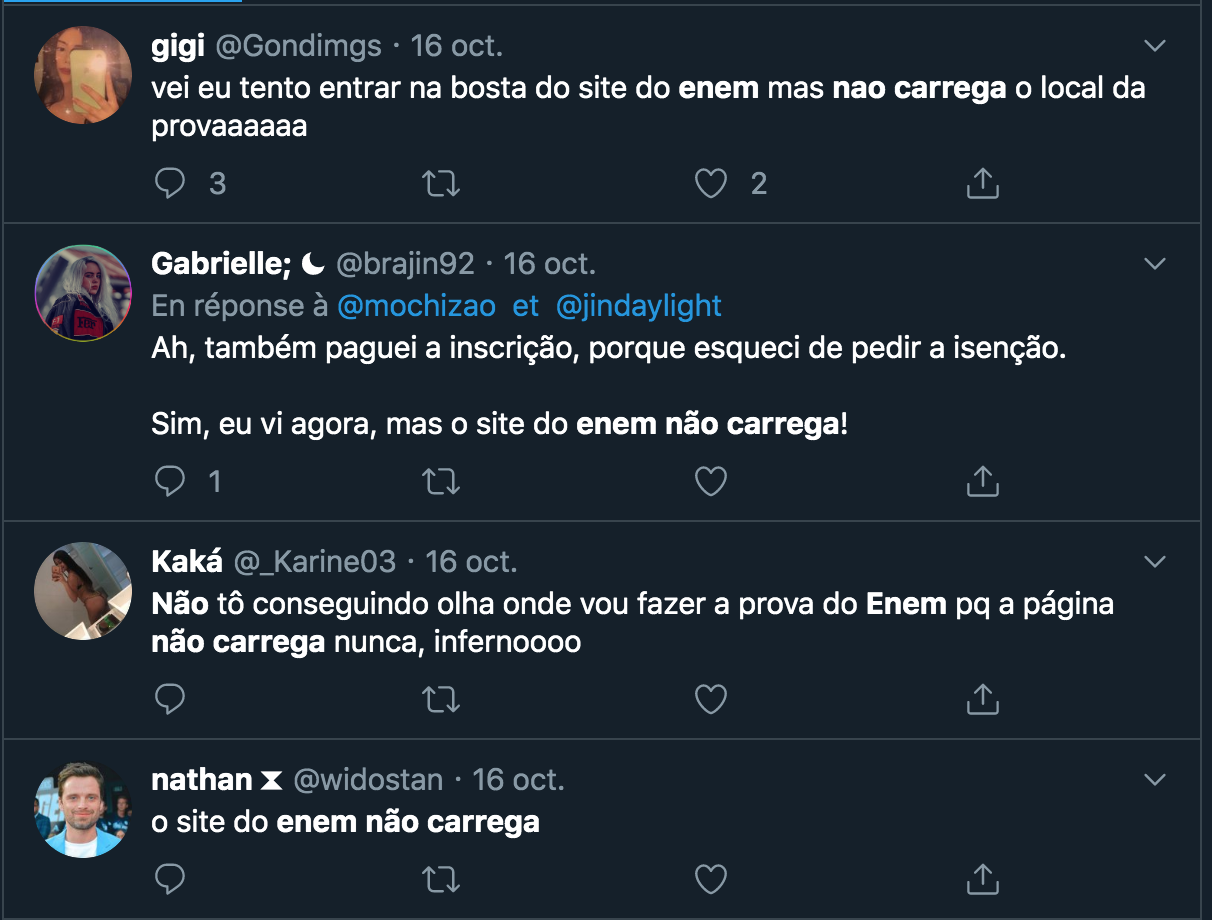Like gigi's tweet with 2 likes
Viewport: 1212px width, 920px height.
click(x=711, y=184)
